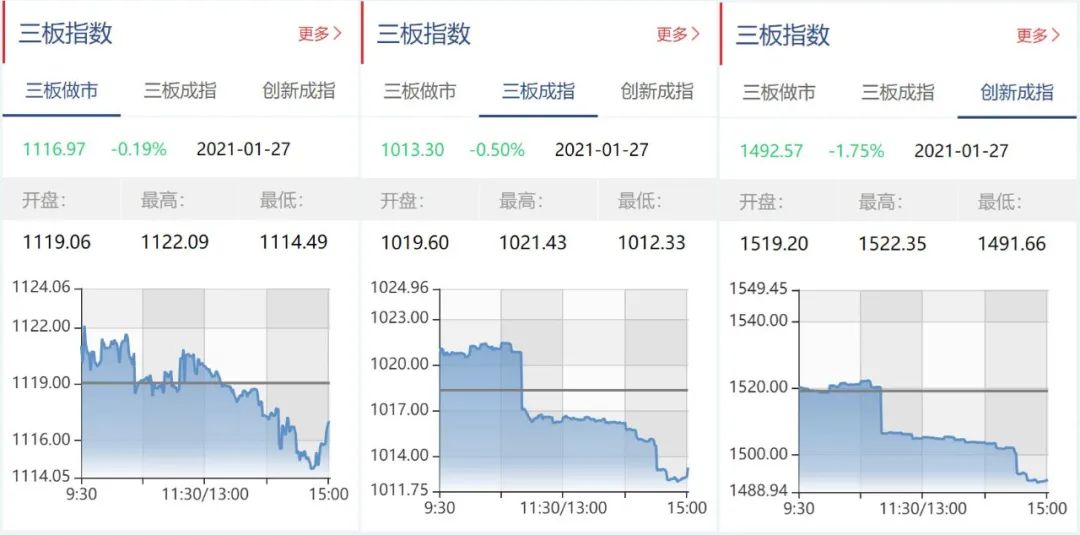Switch to 三板做市 tab in the middle panel

coord(420,91)
